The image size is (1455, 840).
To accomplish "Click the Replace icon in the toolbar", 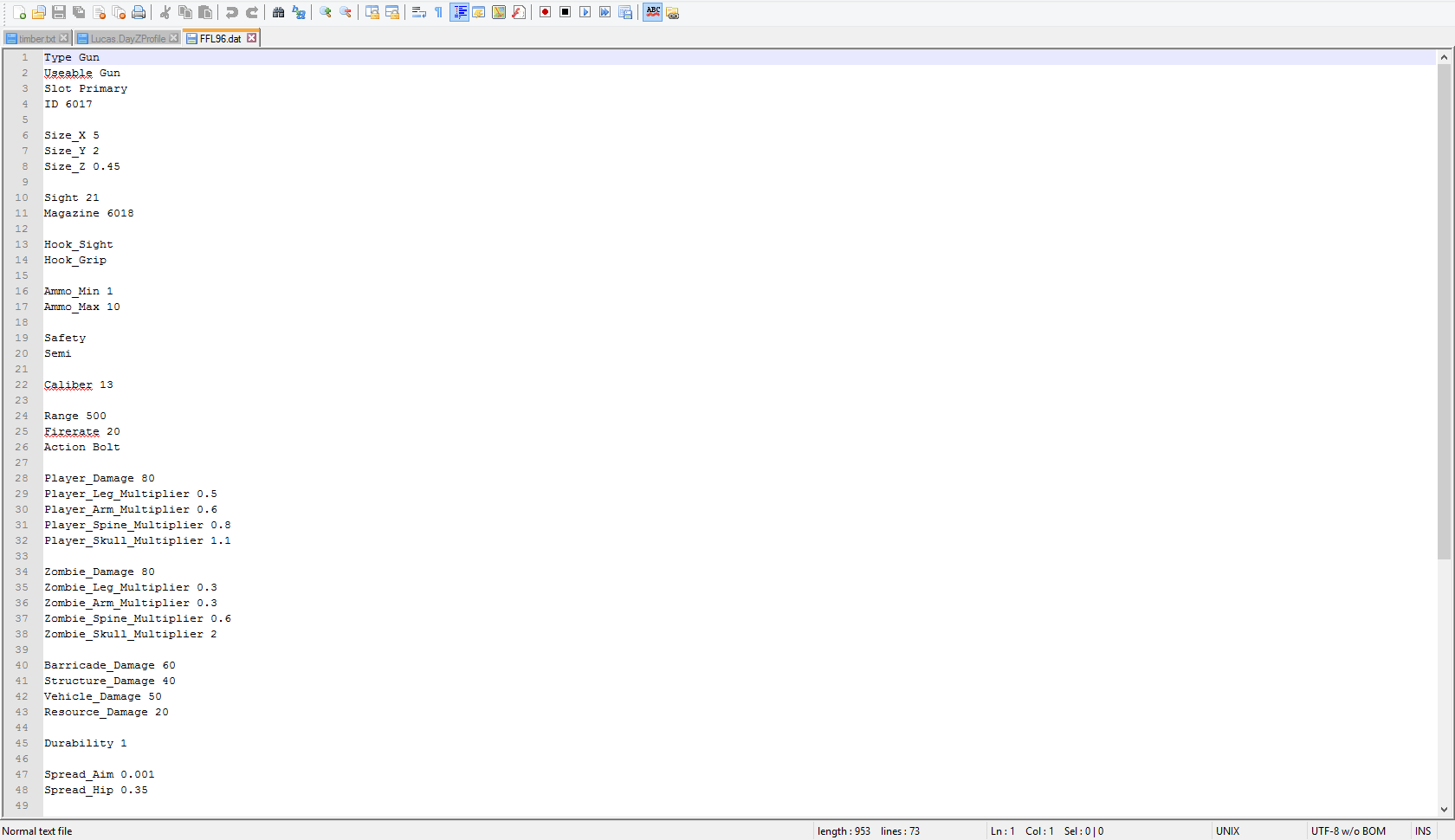I will pyautogui.click(x=299, y=12).
